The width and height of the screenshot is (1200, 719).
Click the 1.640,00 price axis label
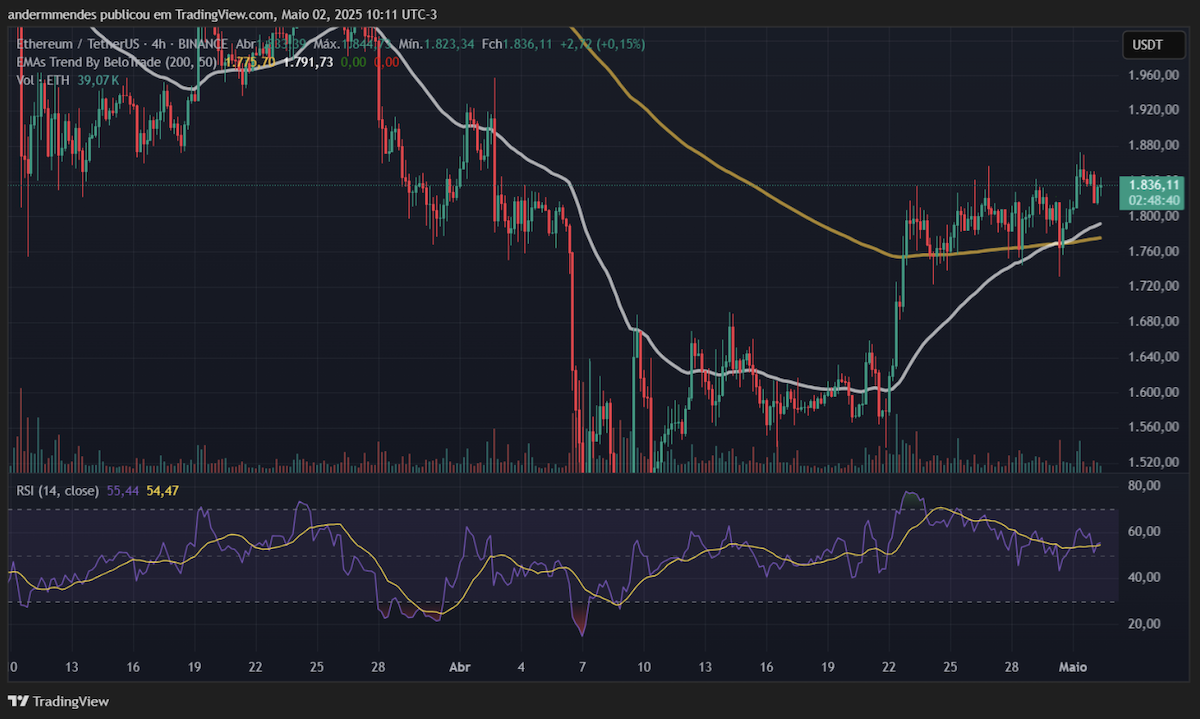point(1153,356)
